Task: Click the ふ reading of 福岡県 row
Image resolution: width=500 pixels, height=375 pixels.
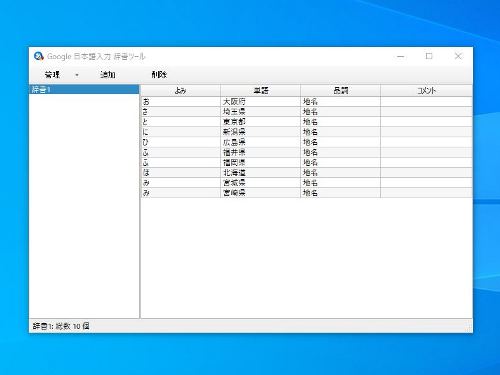Action: [x=180, y=163]
